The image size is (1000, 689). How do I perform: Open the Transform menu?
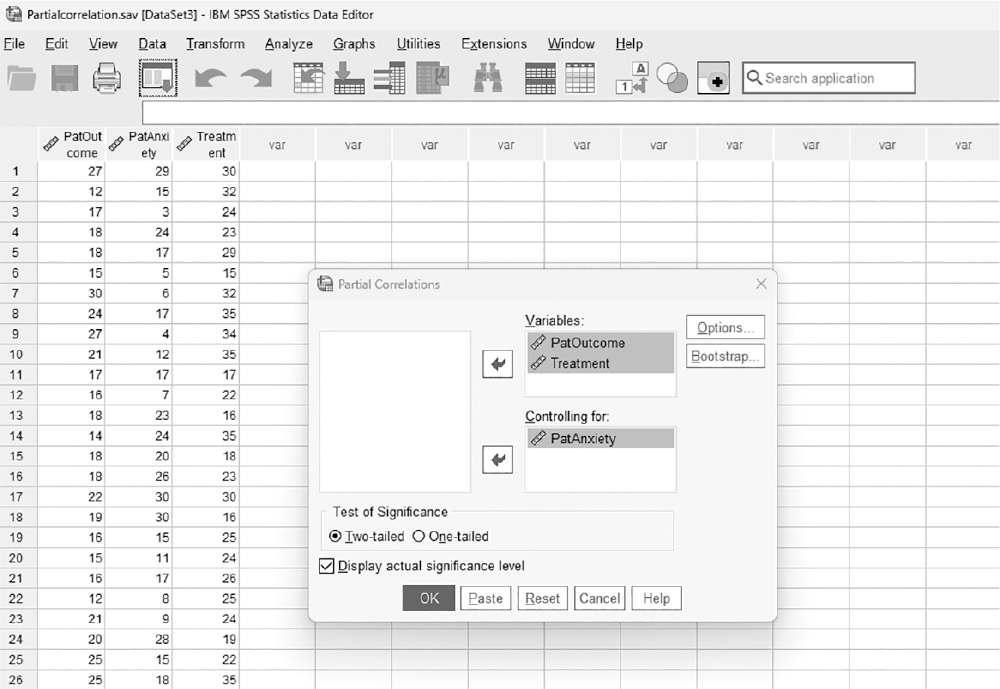point(216,44)
